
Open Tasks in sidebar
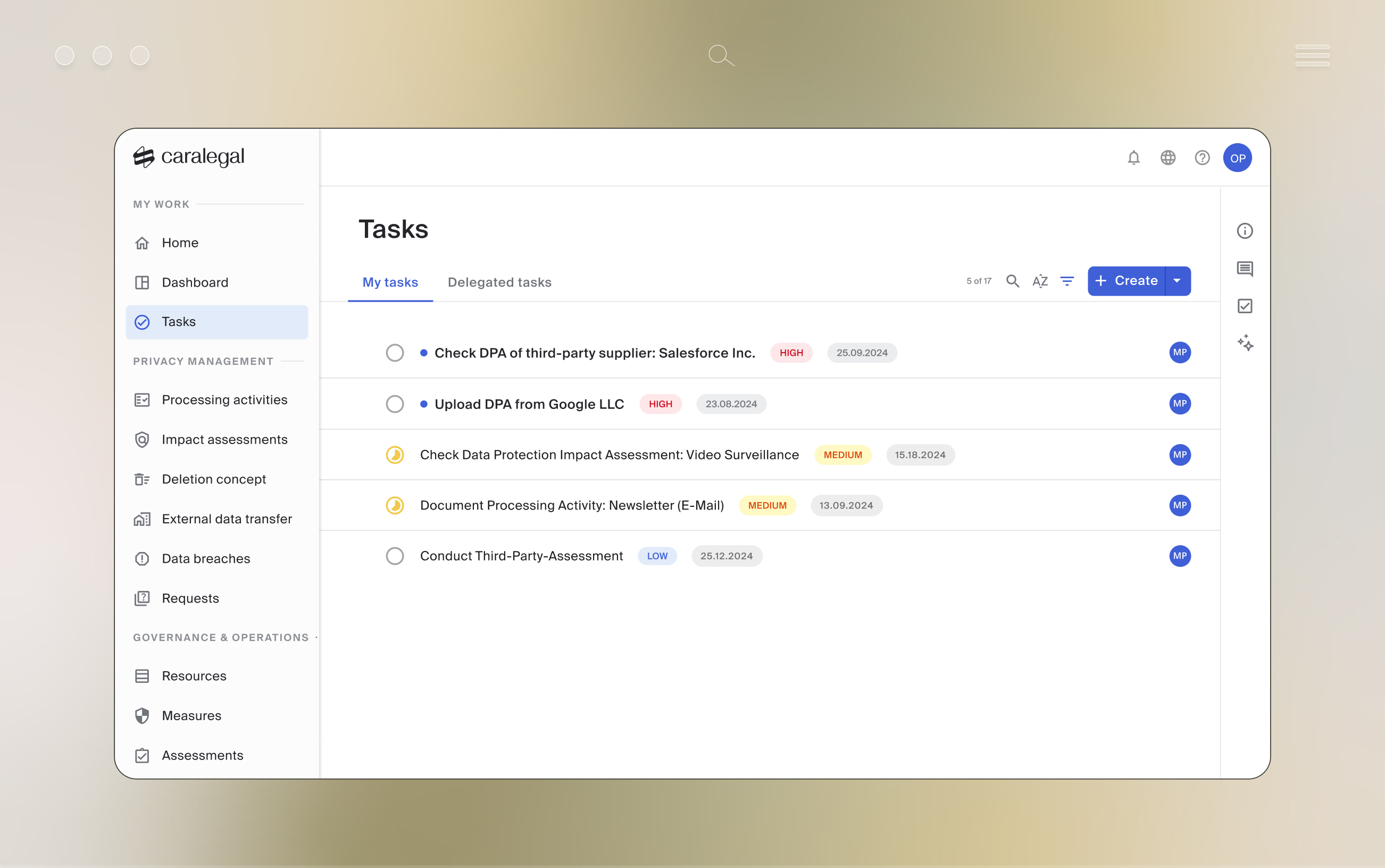point(216,322)
